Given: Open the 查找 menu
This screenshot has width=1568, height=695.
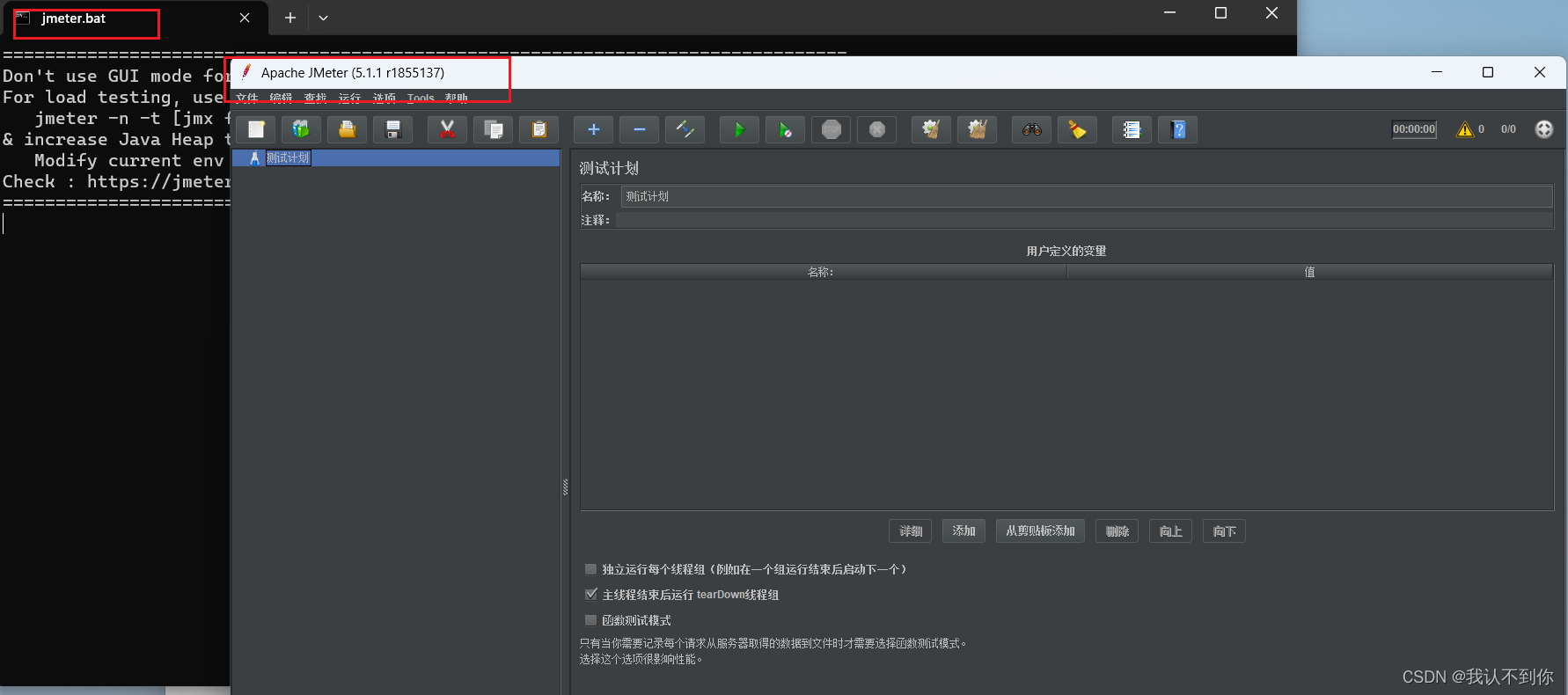Looking at the screenshot, I should (315, 97).
